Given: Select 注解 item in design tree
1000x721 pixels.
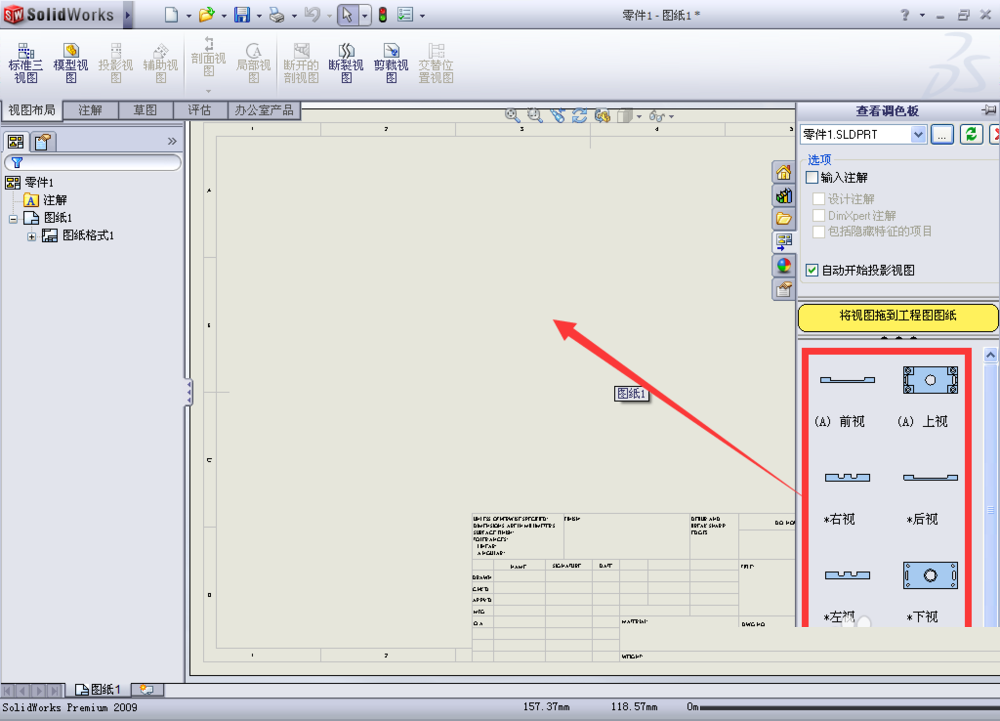Looking at the screenshot, I should [x=45, y=200].
